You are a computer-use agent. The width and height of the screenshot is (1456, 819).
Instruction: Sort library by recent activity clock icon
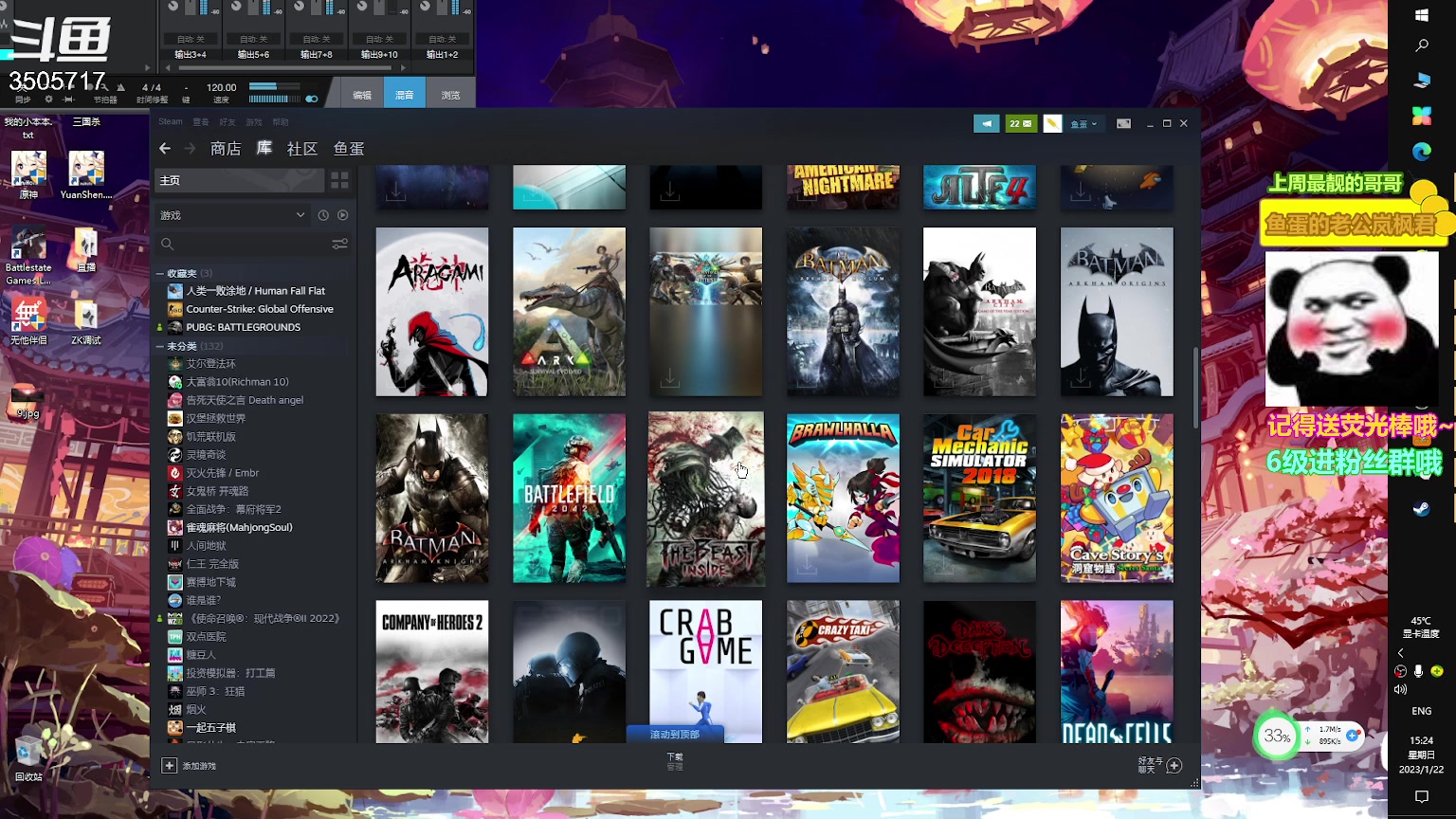[x=323, y=215]
